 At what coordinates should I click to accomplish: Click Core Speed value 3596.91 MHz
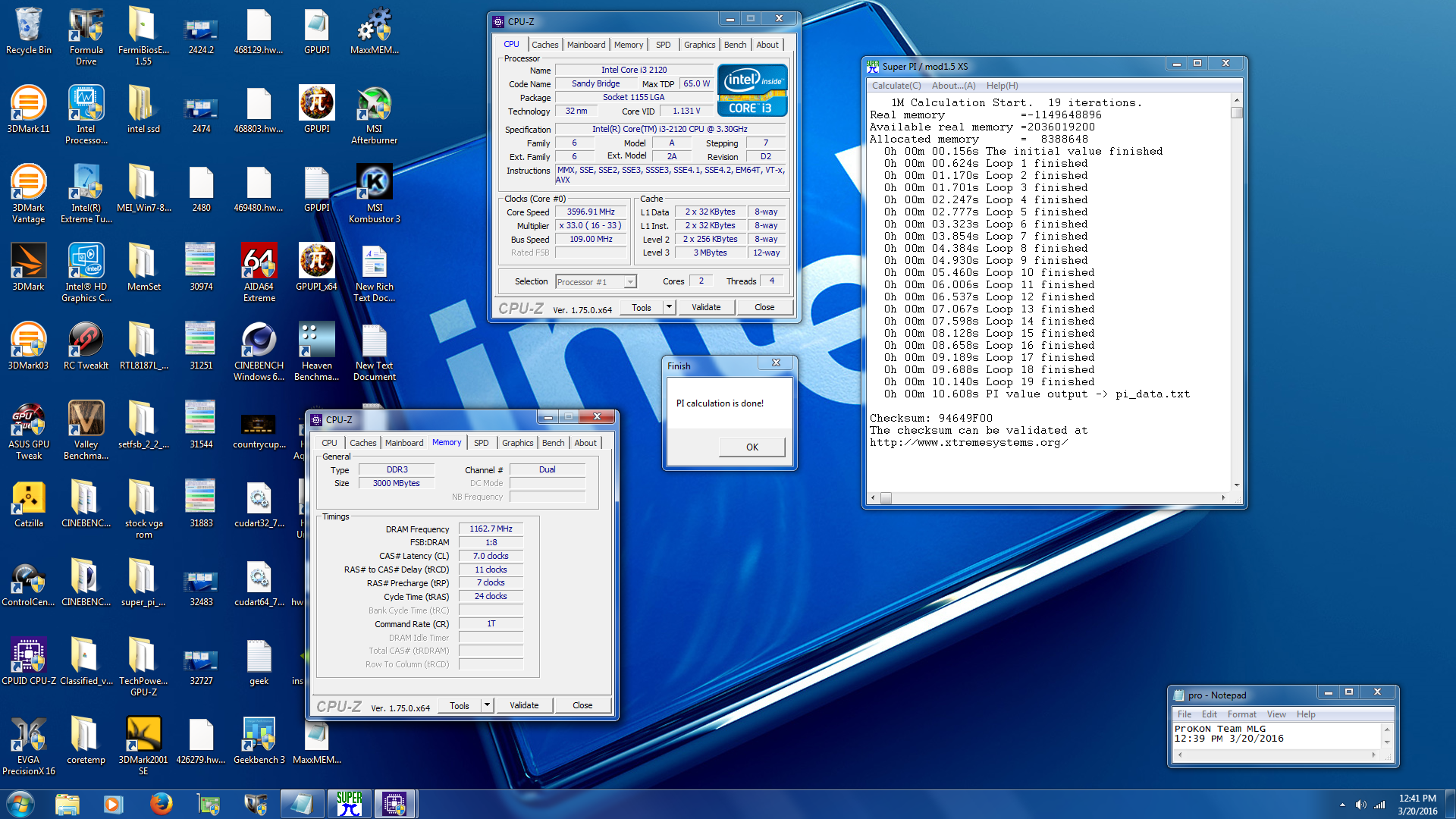tap(591, 212)
